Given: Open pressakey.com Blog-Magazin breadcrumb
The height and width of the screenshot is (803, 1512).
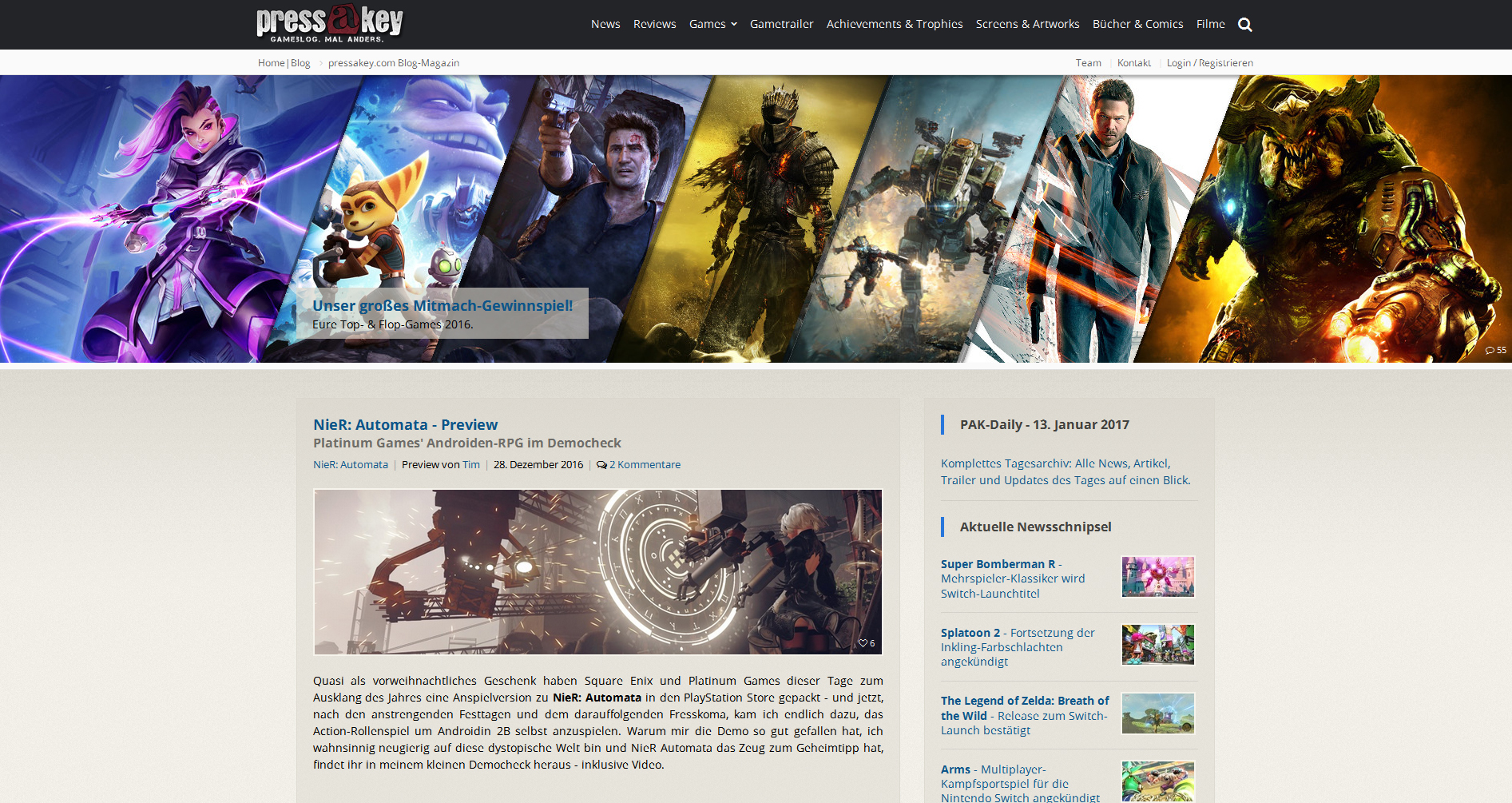Looking at the screenshot, I should point(394,63).
